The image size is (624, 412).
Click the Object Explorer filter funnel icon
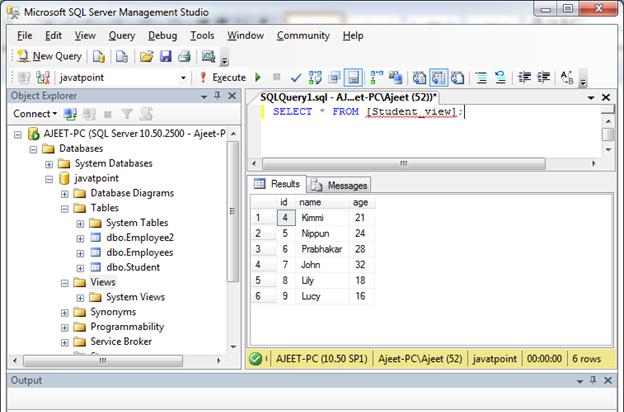(x=127, y=114)
